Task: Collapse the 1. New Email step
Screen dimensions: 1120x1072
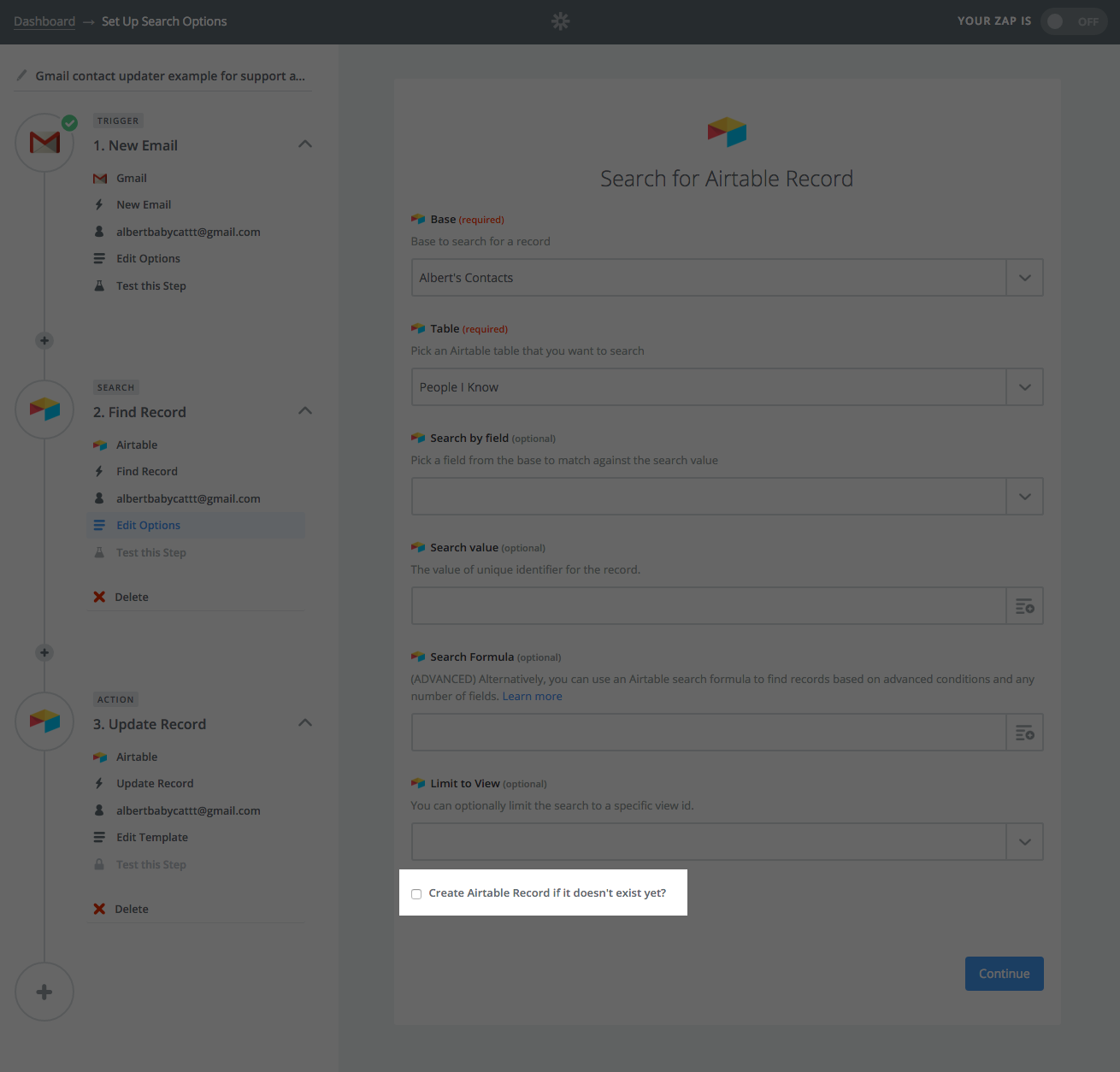Action: click(305, 144)
